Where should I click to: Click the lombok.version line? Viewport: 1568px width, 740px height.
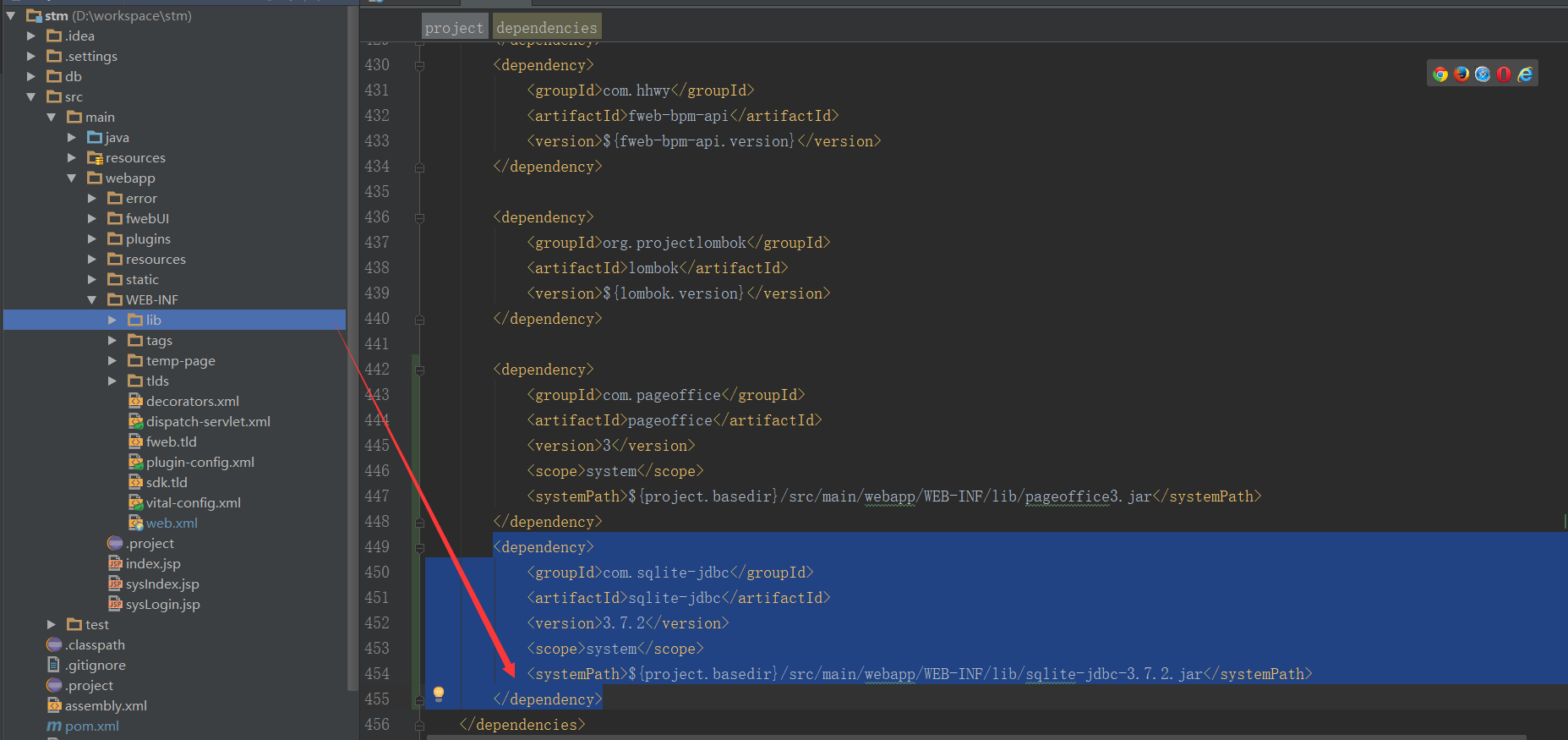pos(678,293)
